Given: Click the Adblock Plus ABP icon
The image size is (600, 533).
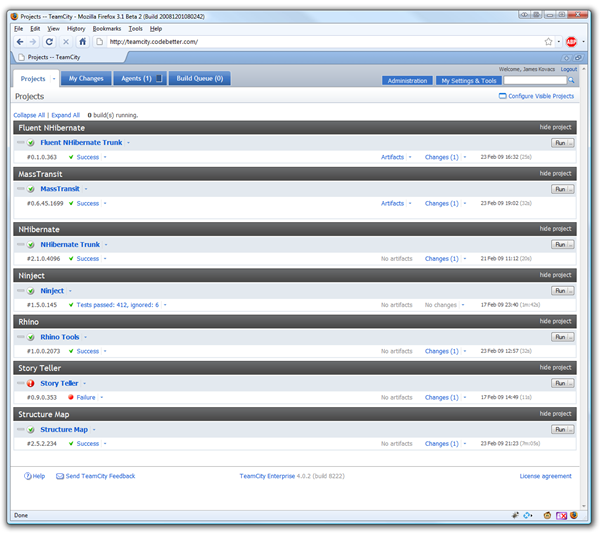Looking at the screenshot, I should click(x=571, y=42).
